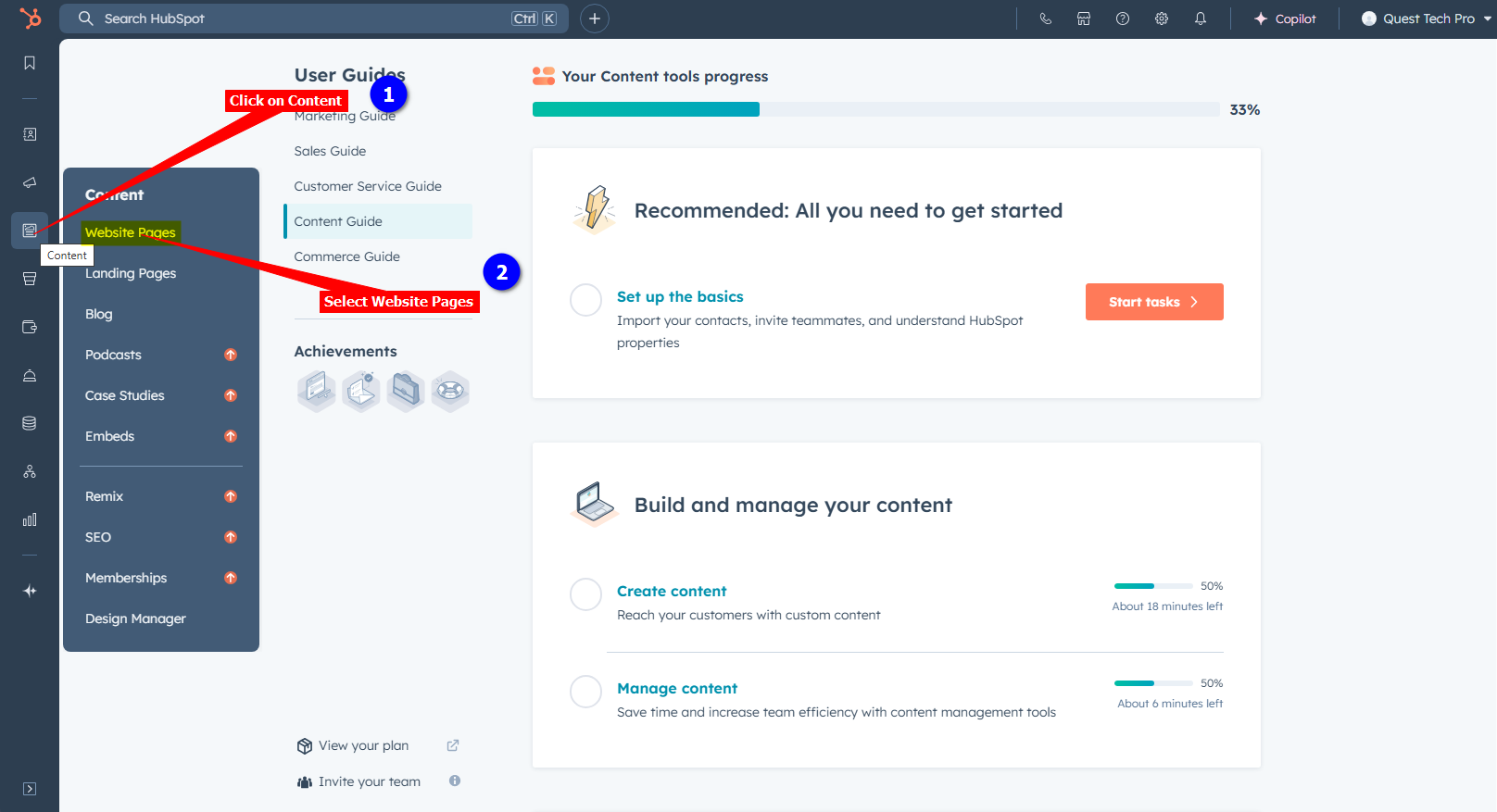Open the Reporting bar chart sidebar icon
Viewport: 1497px width, 812px height.
[x=30, y=519]
